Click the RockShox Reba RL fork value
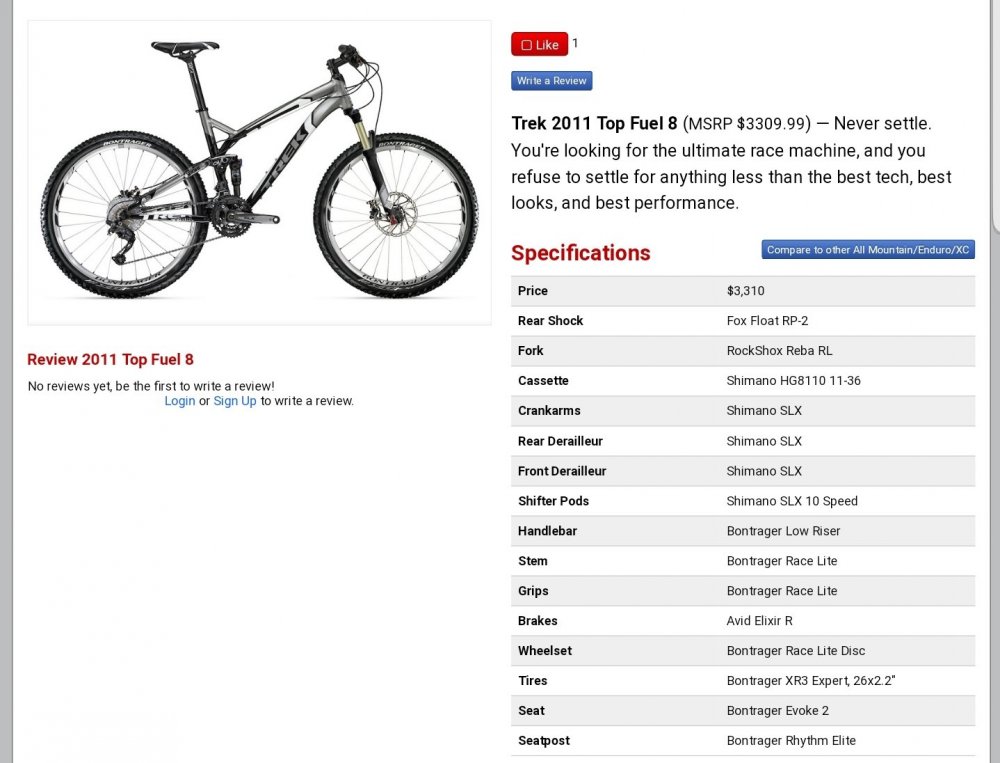 click(779, 351)
